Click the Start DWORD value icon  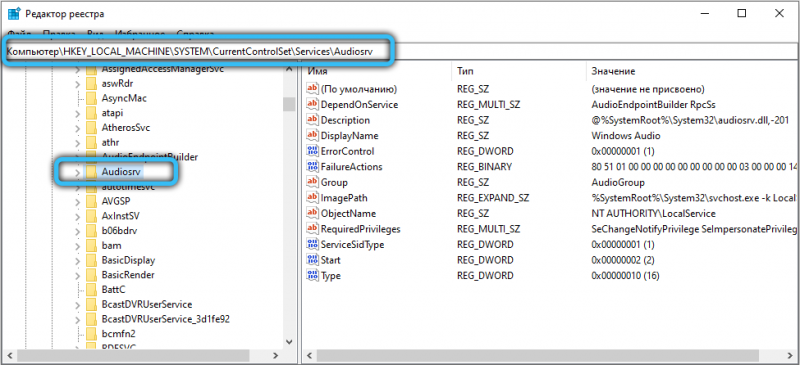point(312,260)
